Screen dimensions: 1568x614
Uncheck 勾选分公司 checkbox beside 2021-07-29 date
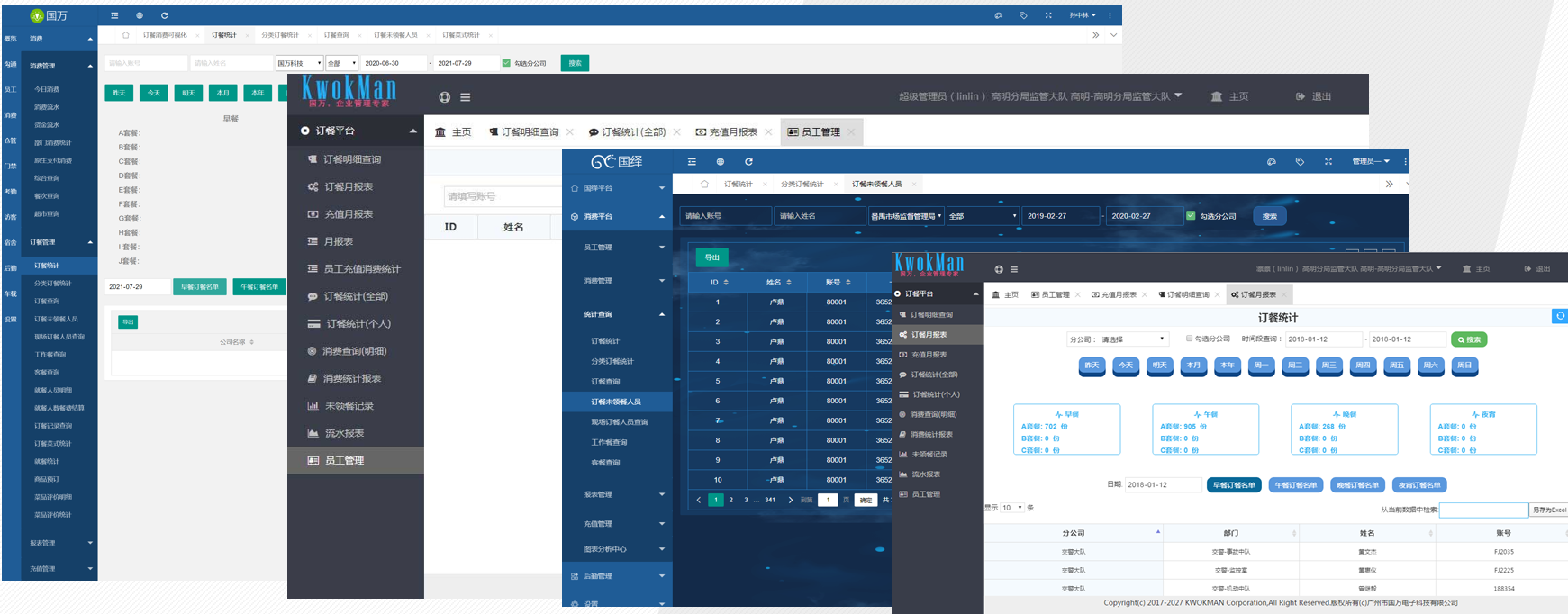(x=506, y=63)
